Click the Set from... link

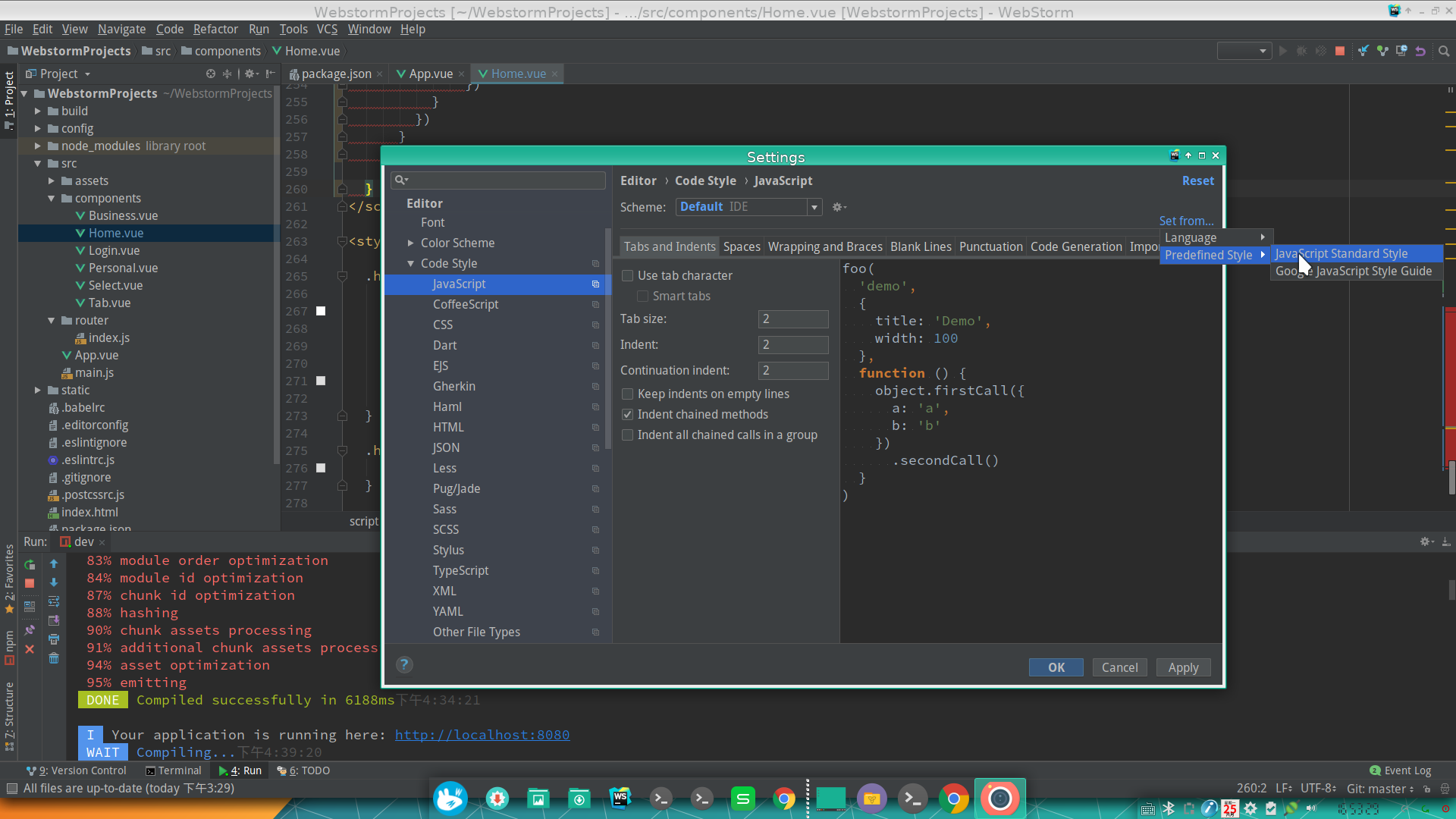click(x=1186, y=221)
